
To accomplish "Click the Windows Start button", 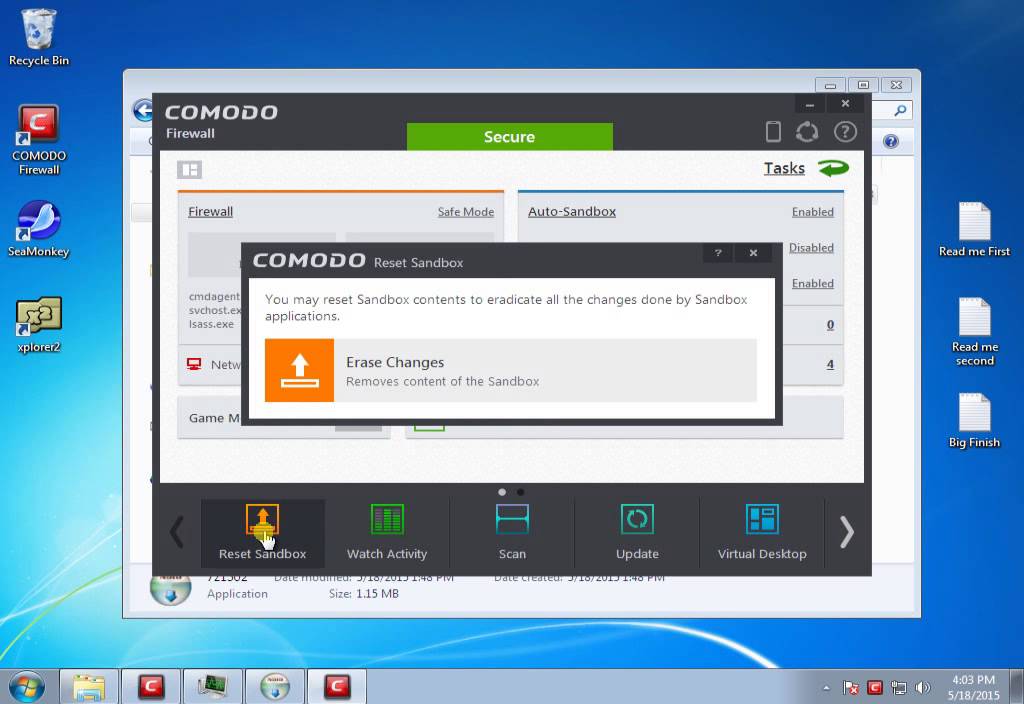I will [x=26, y=686].
